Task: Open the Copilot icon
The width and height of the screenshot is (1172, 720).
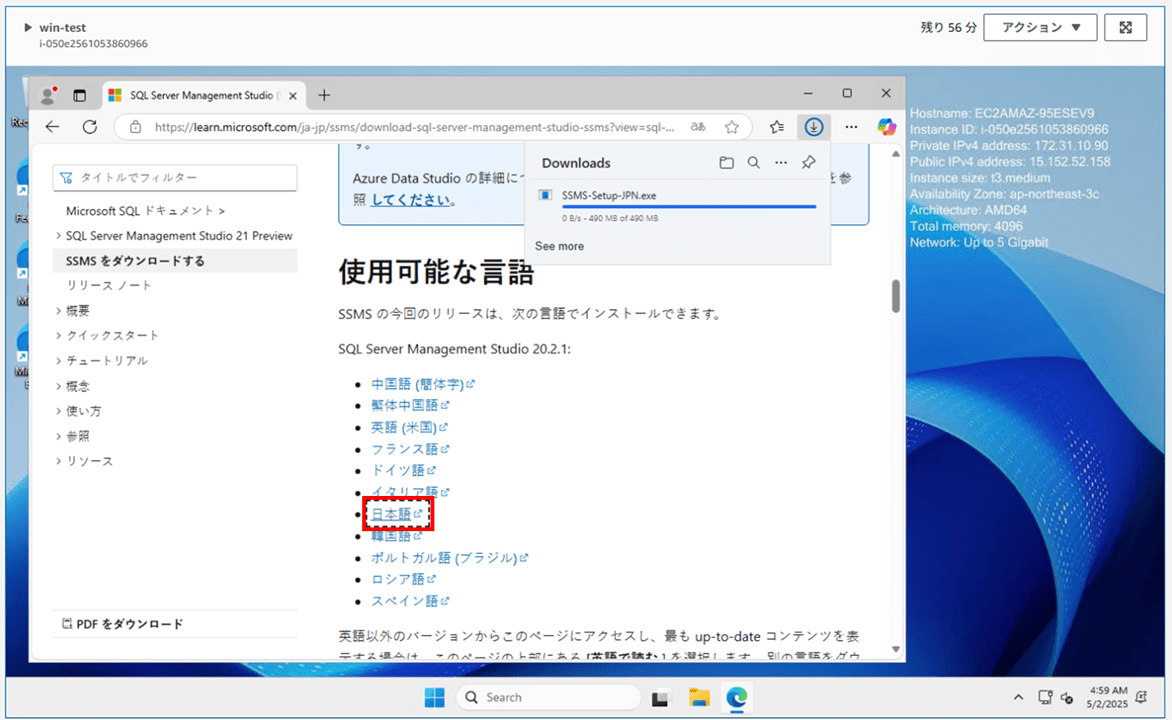Action: 886,127
